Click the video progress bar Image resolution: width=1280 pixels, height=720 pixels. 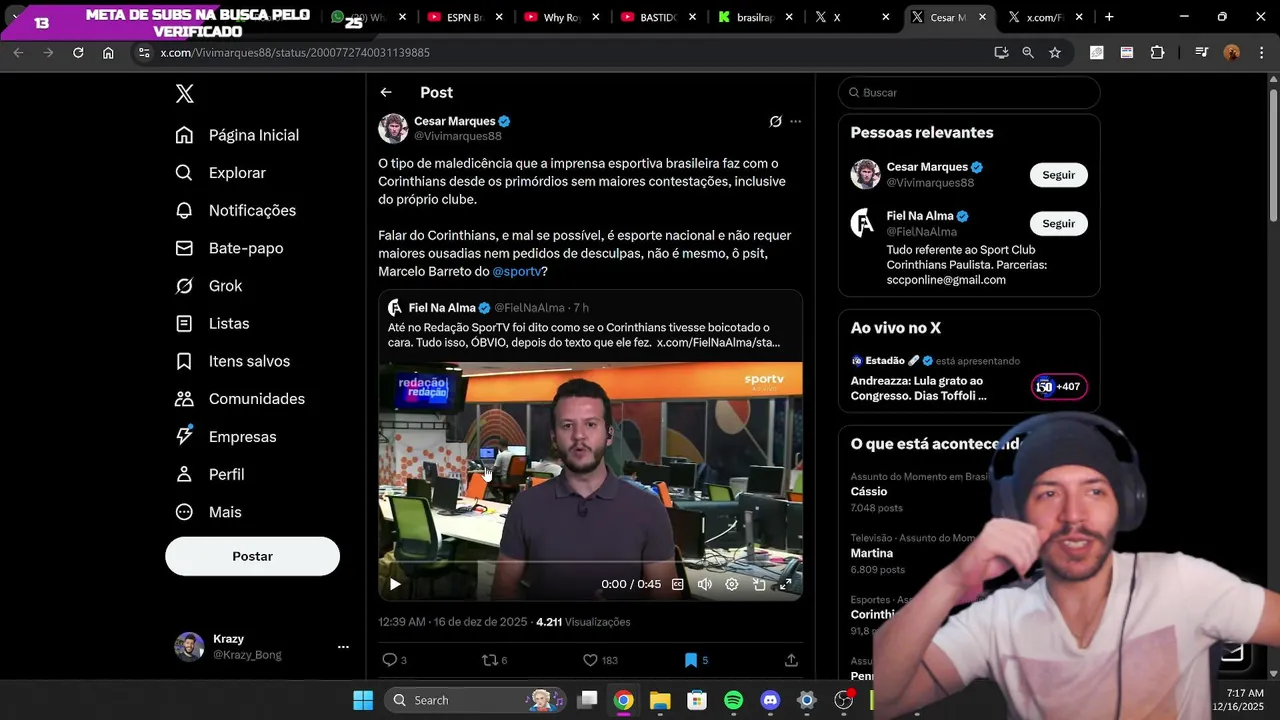(x=590, y=563)
